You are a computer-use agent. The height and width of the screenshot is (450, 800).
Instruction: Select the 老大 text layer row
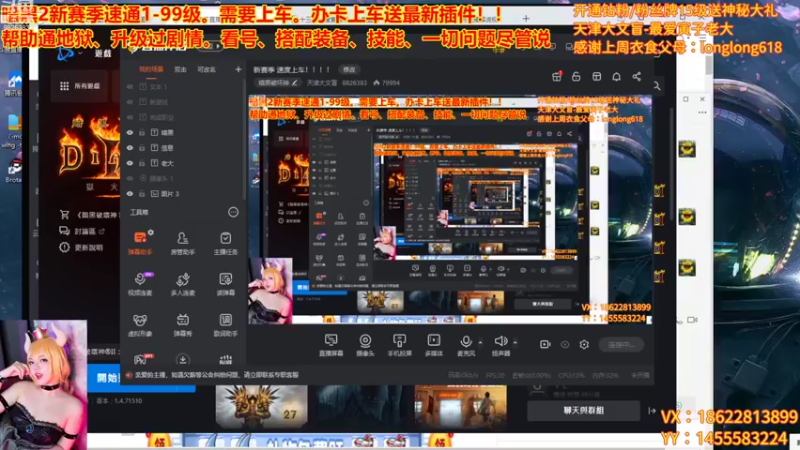pos(184,163)
